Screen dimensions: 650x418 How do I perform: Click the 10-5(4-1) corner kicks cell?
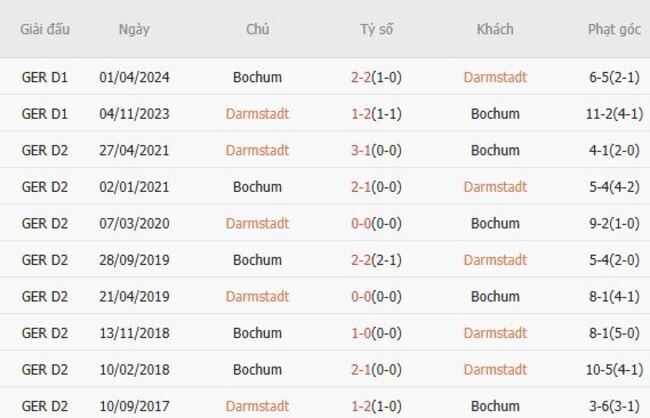(x=614, y=370)
